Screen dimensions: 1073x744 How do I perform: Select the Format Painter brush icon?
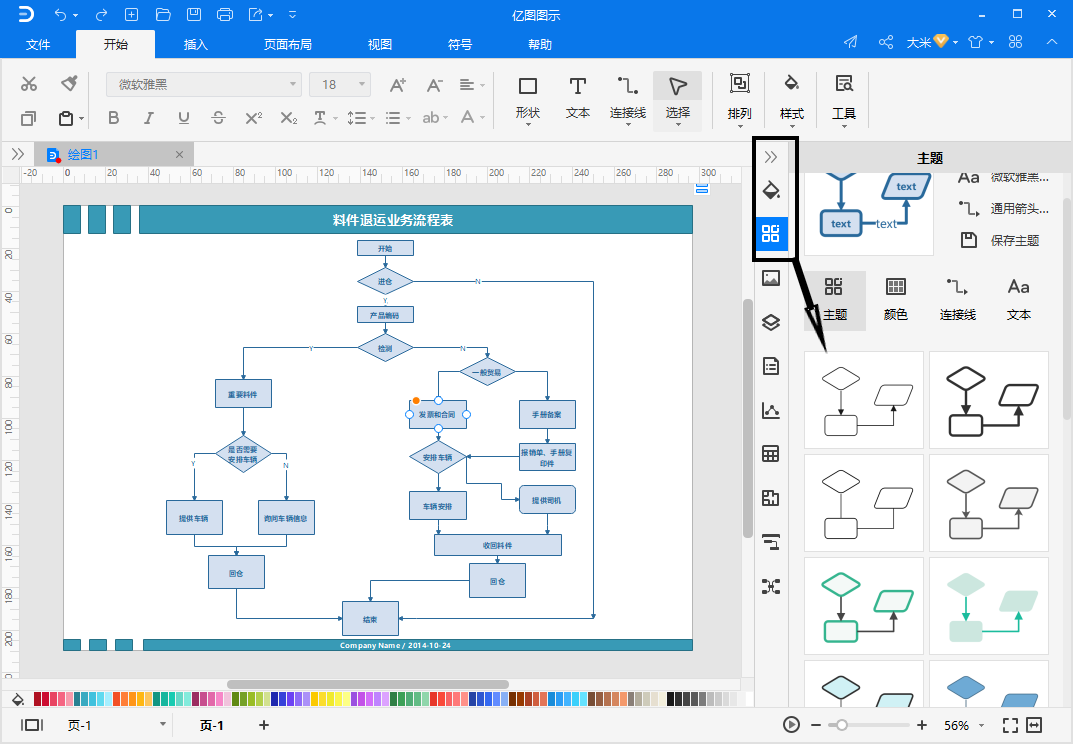pos(69,84)
